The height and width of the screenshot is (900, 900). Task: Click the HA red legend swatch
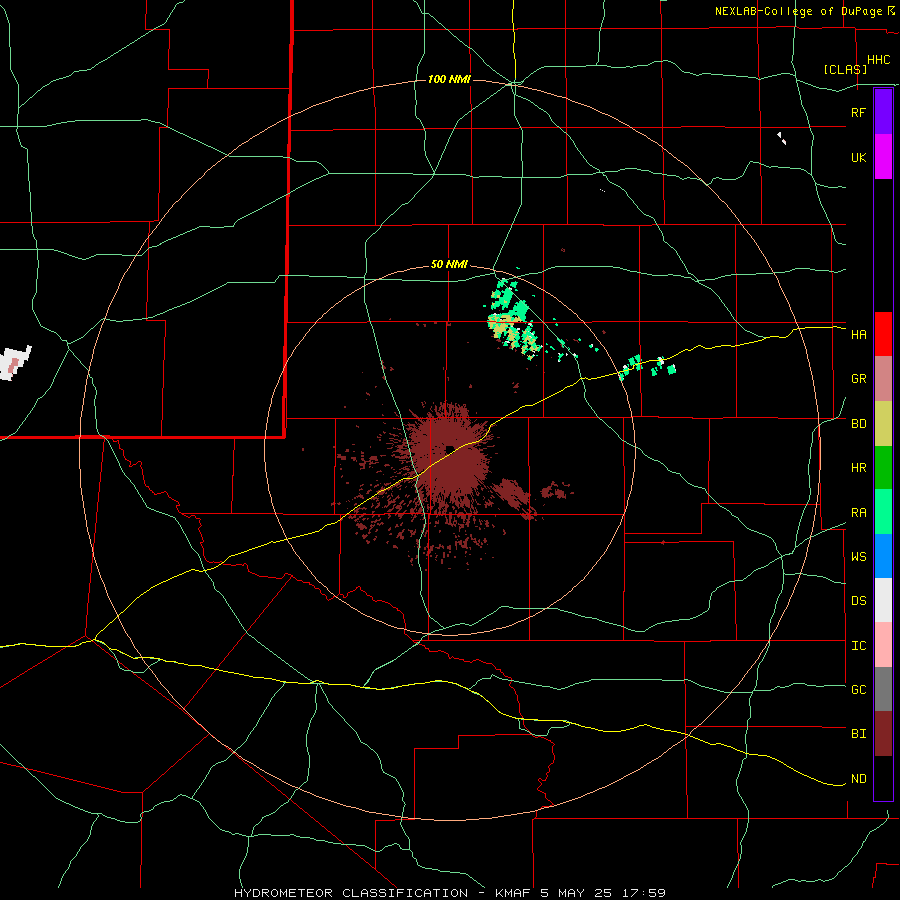[883, 334]
